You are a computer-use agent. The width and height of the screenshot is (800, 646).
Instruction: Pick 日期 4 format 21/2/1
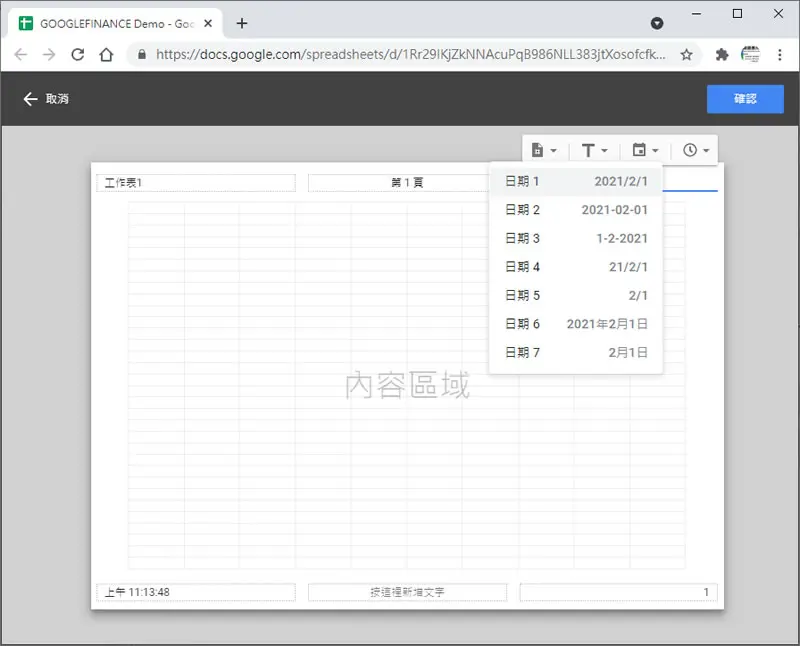pyautogui.click(x=576, y=267)
